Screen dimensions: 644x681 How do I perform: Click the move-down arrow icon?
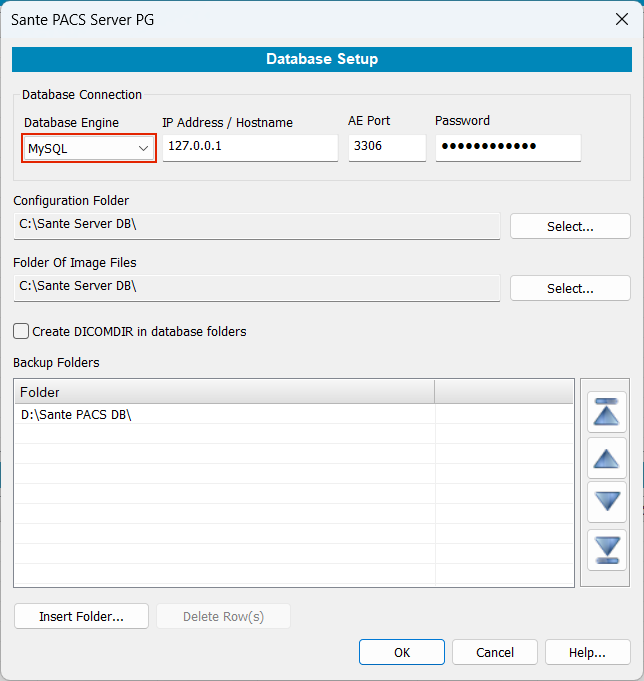coord(607,503)
